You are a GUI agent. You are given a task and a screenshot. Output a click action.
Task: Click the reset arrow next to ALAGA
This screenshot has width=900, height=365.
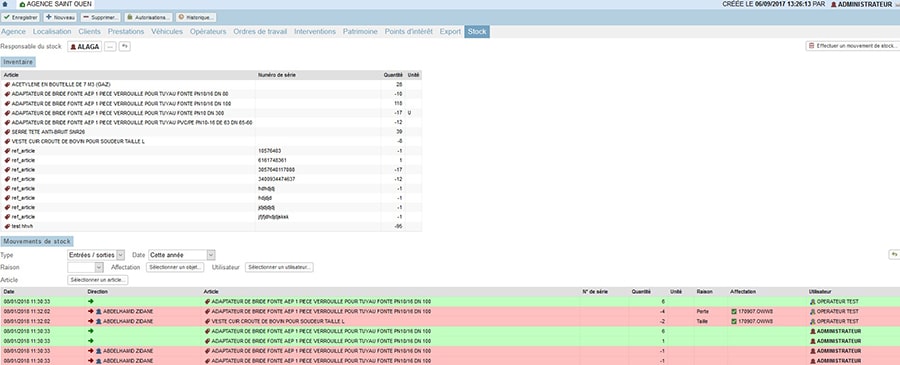pyautogui.click(x=125, y=46)
